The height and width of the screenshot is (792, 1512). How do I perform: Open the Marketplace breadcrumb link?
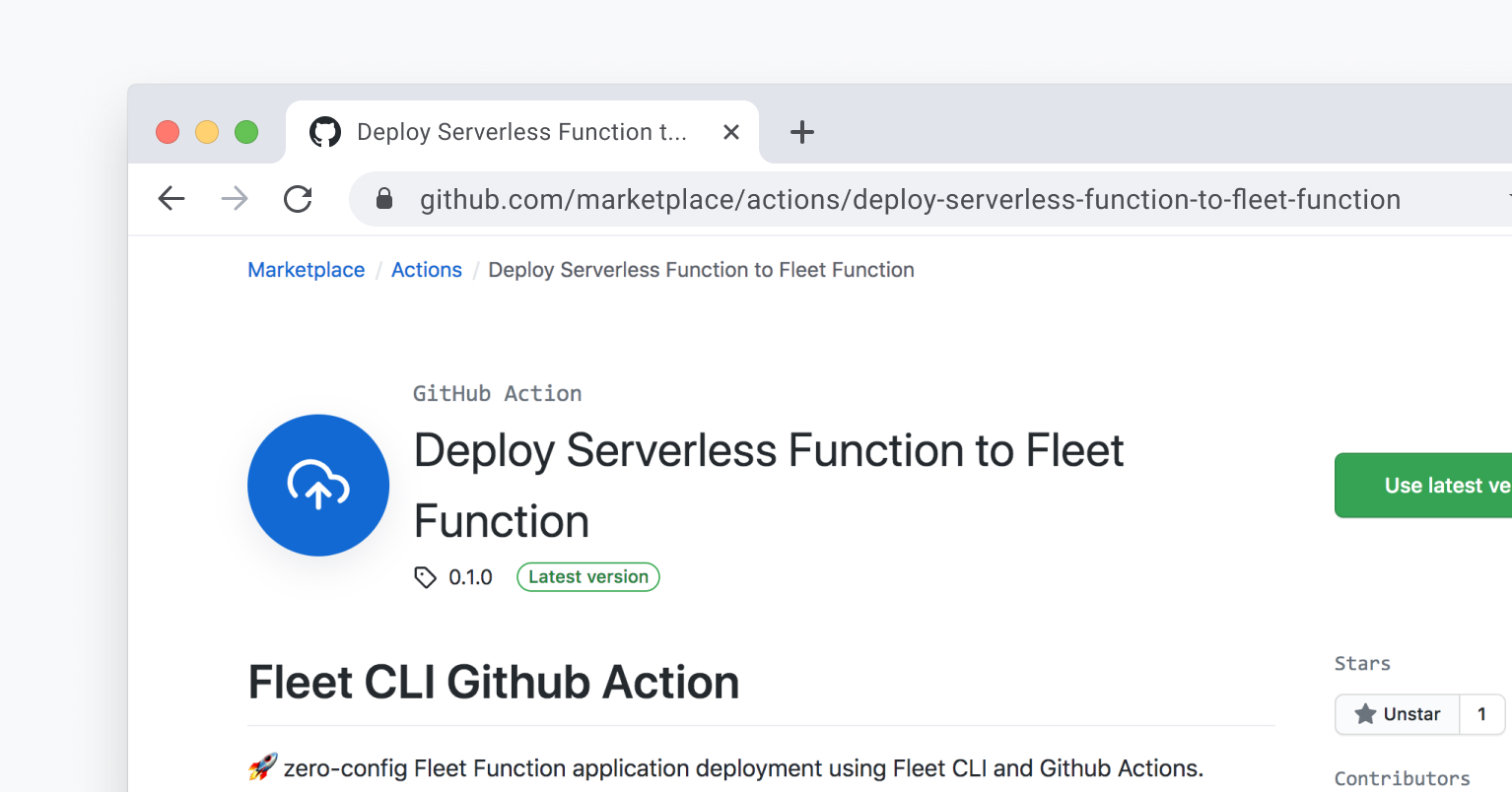(x=306, y=269)
